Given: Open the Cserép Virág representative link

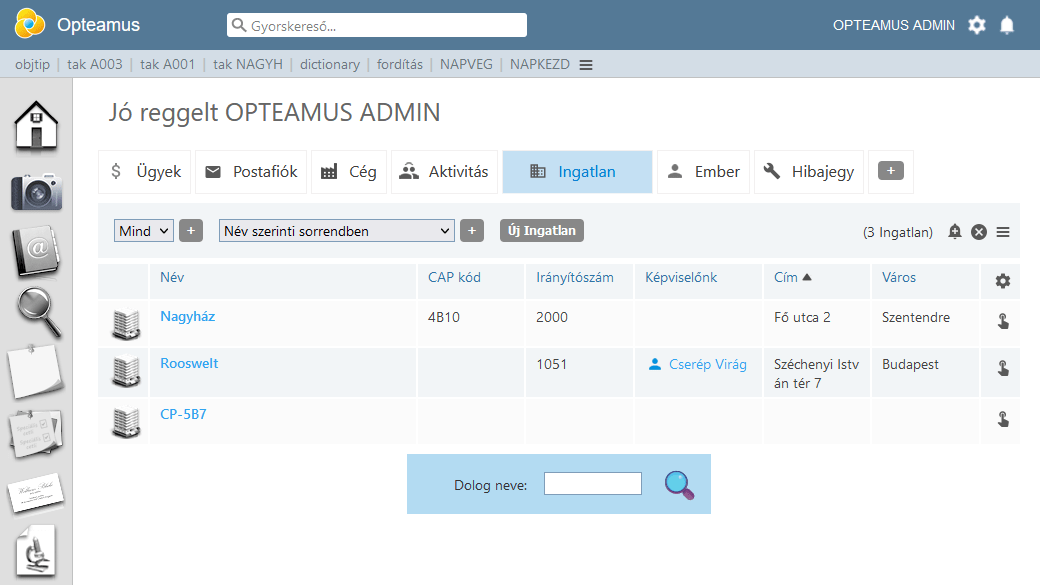Looking at the screenshot, I should click(707, 364).
